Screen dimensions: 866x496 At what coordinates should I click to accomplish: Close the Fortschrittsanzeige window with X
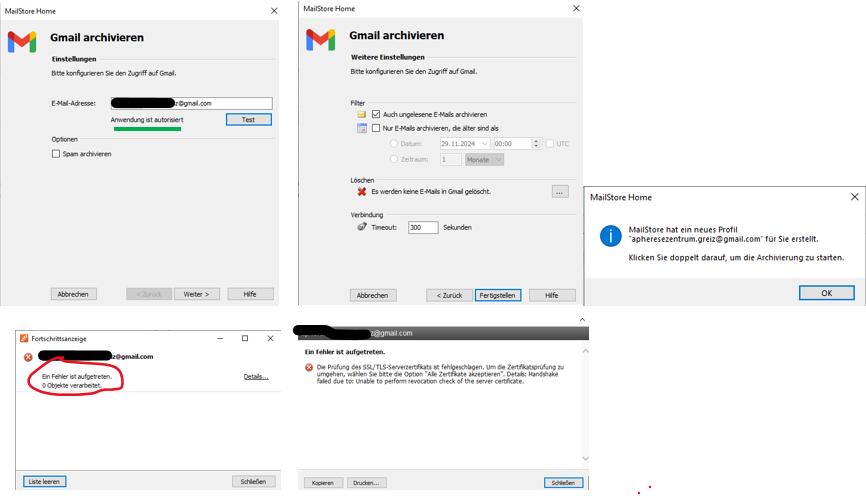pyautogui.click(x=270, y=339)
